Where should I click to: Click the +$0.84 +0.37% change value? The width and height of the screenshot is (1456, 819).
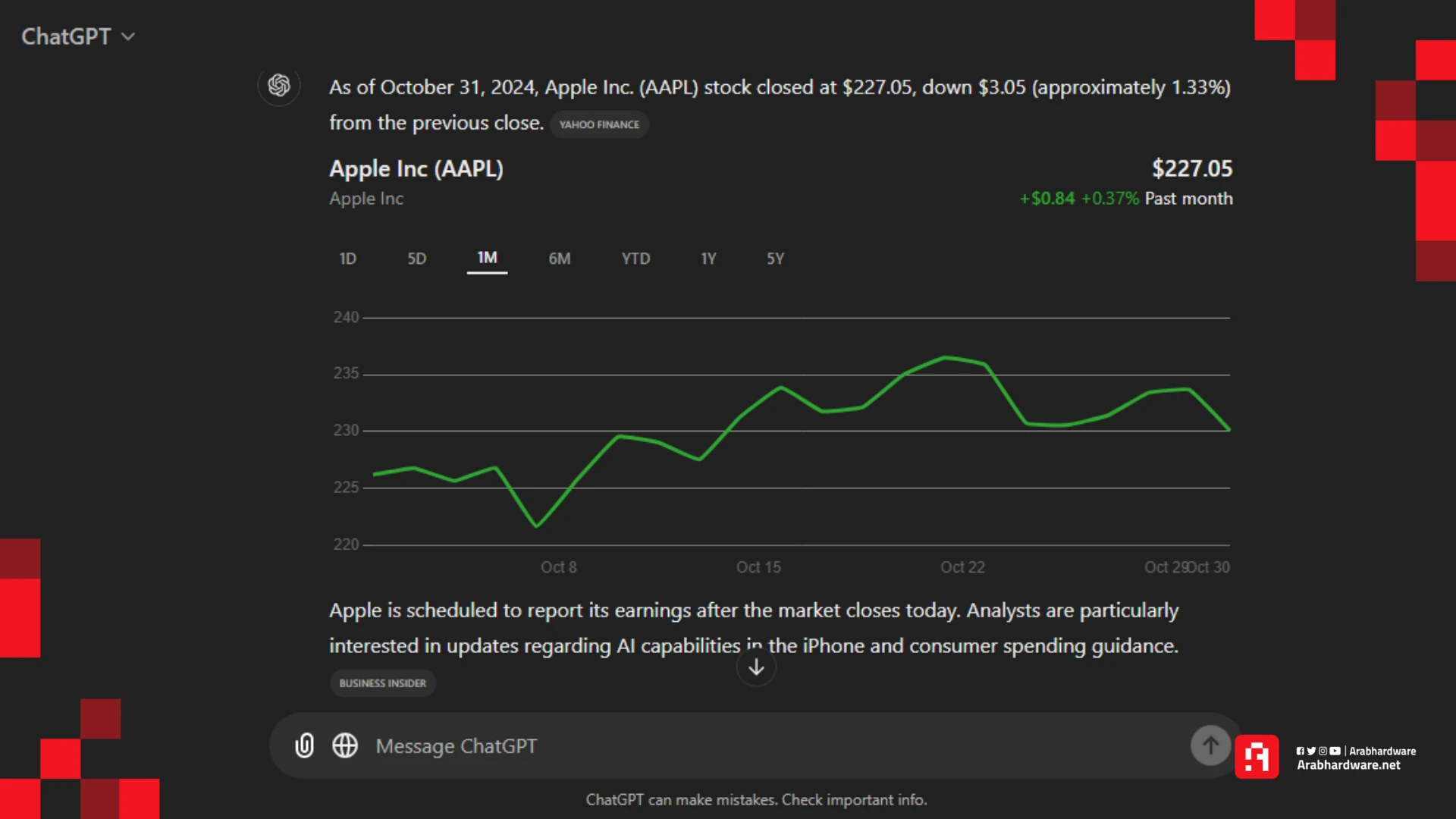tap(1079, 199)
